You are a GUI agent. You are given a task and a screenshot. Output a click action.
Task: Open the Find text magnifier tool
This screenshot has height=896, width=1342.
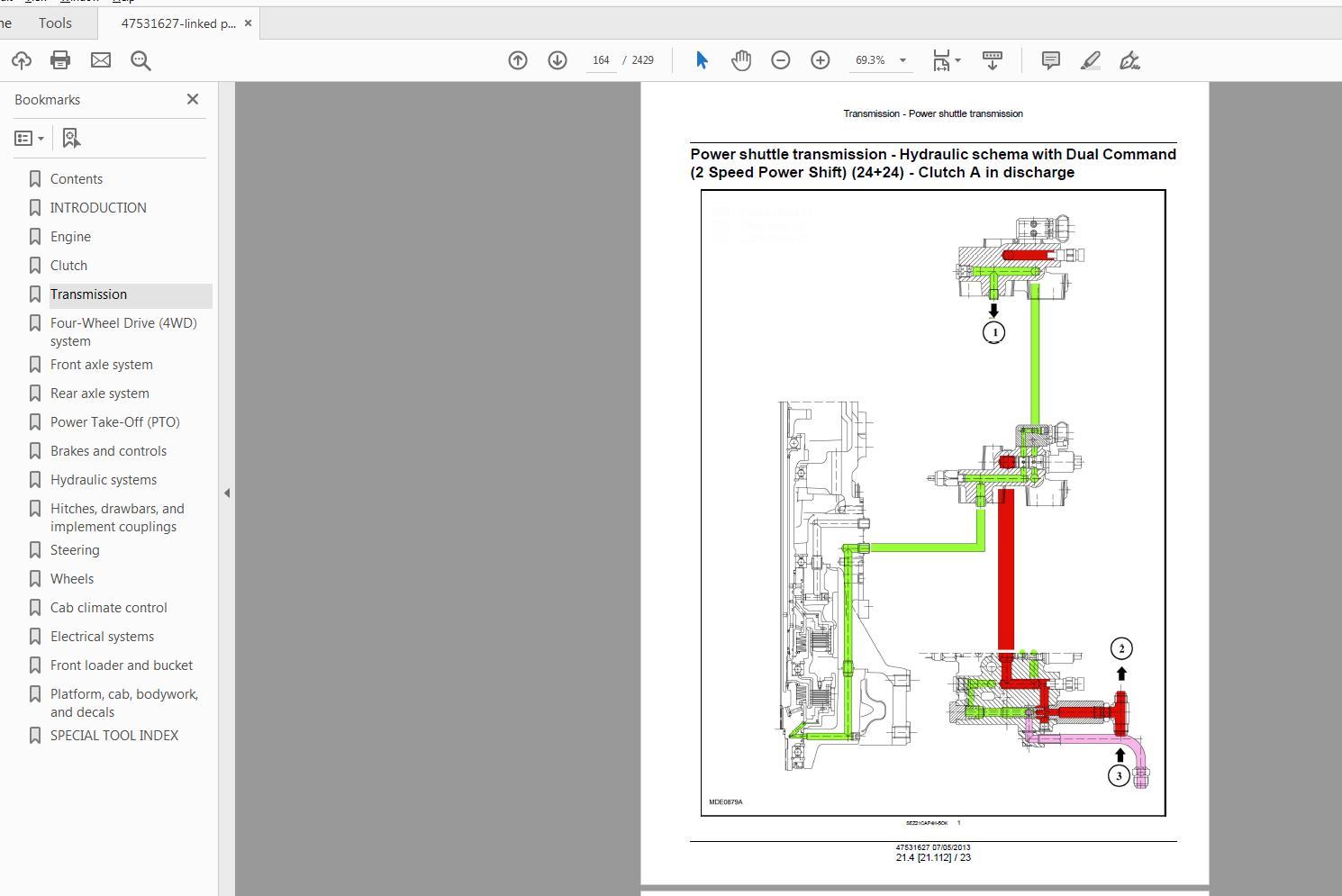141,60
